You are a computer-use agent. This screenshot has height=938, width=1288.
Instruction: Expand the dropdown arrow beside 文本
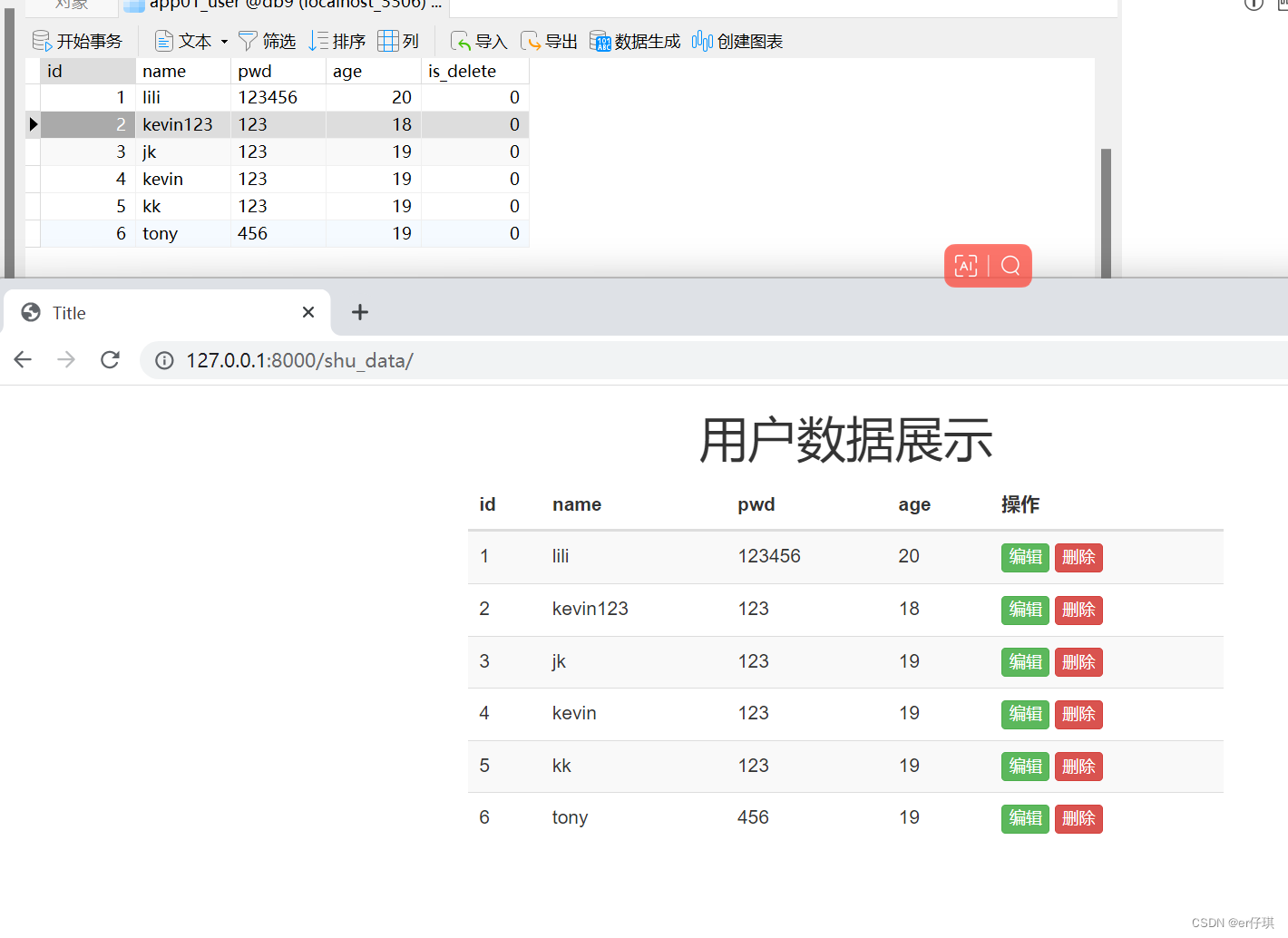tap(224, 42)
